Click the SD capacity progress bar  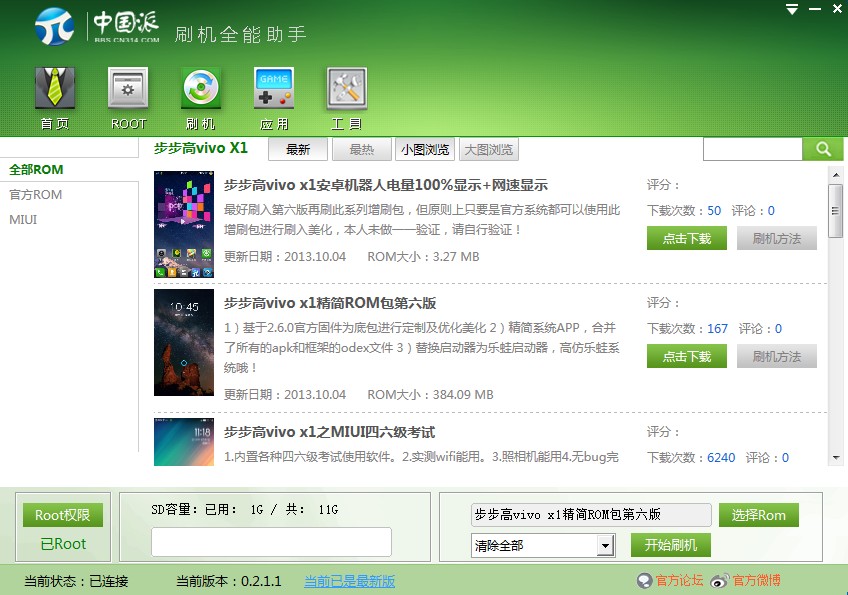point(271,542)
